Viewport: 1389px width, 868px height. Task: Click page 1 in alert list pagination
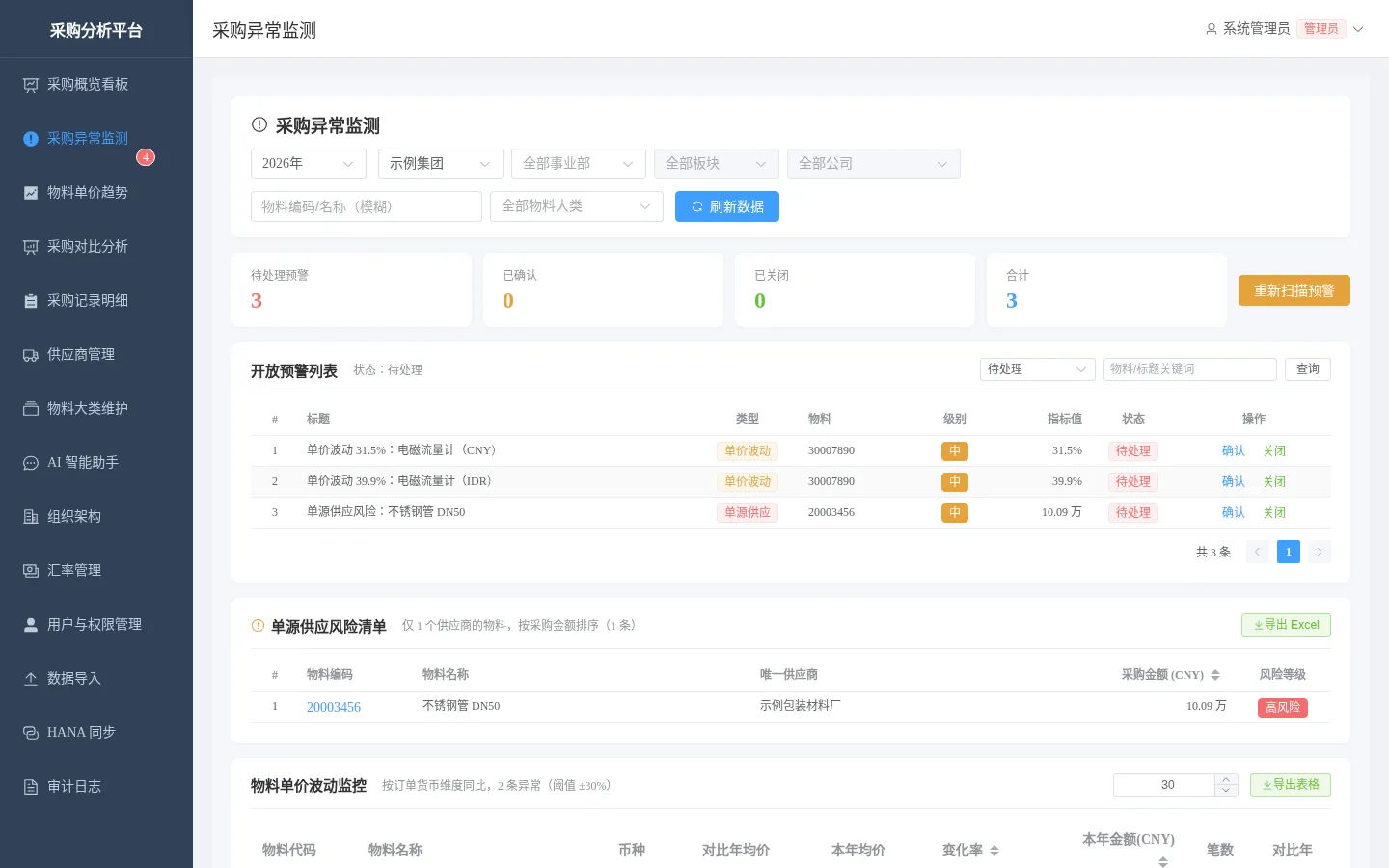1289,552
